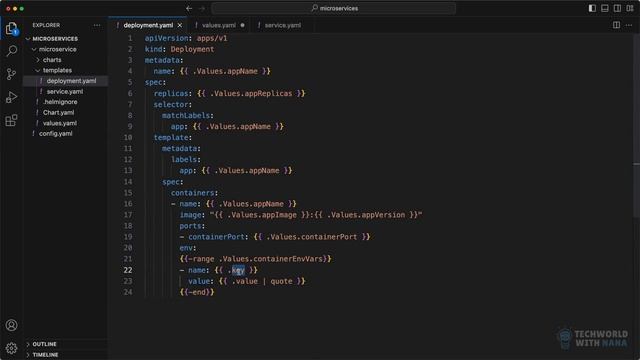Click 'matchLabels' on line 8
Screen dimensions: 640x360
click(186, 116)
